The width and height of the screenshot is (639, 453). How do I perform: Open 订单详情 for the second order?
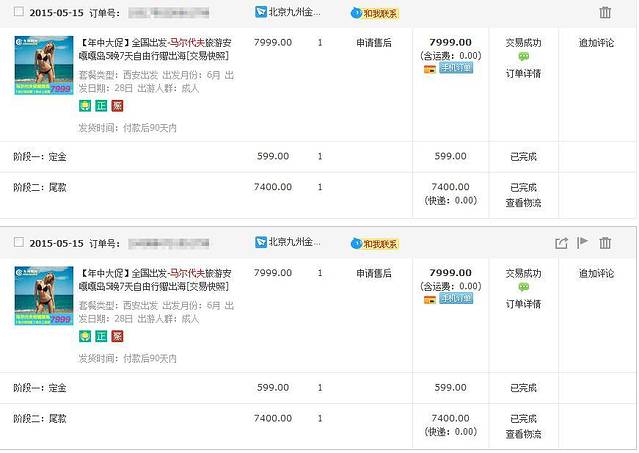523,304
